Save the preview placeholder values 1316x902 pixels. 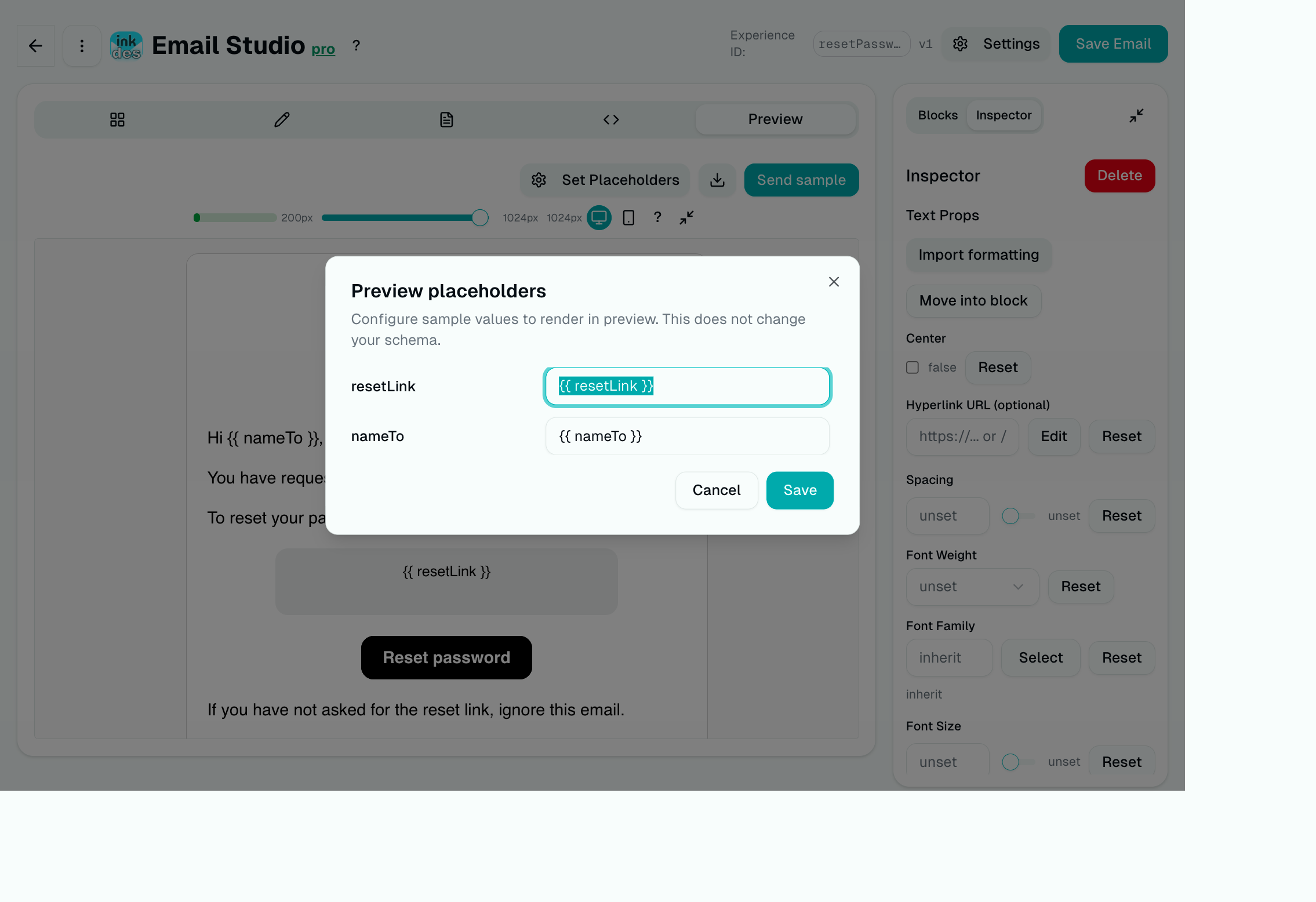[799, 490]
